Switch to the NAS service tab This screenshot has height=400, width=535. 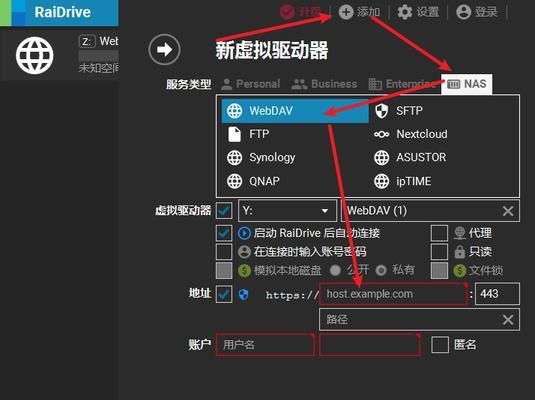point(466,84)
